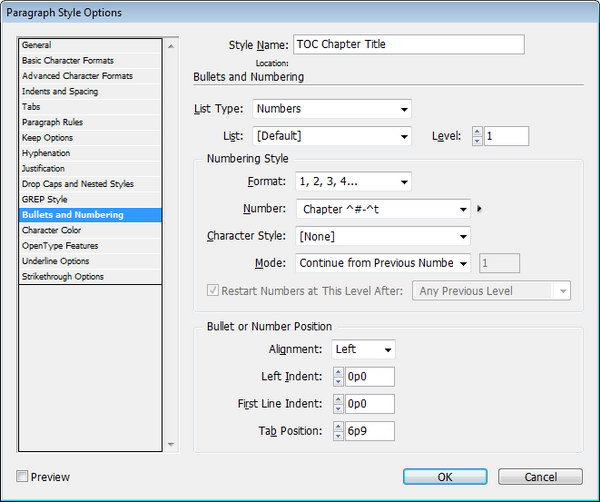Viewport: 600px width, 502px height.
Task: Open the Number field dropdown arrow
Action: point(463,209)
